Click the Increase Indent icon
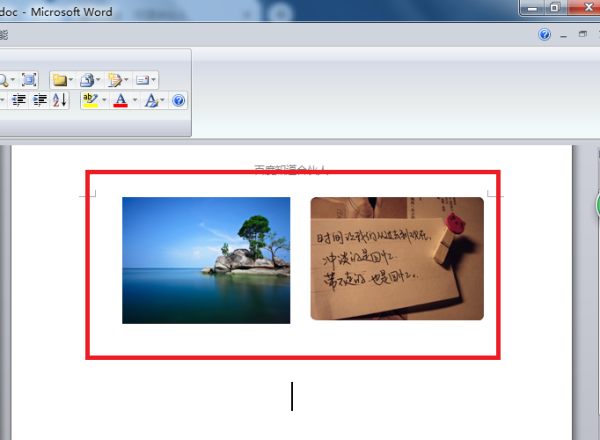The image size is (600, 440). click(x=40, y=100)
